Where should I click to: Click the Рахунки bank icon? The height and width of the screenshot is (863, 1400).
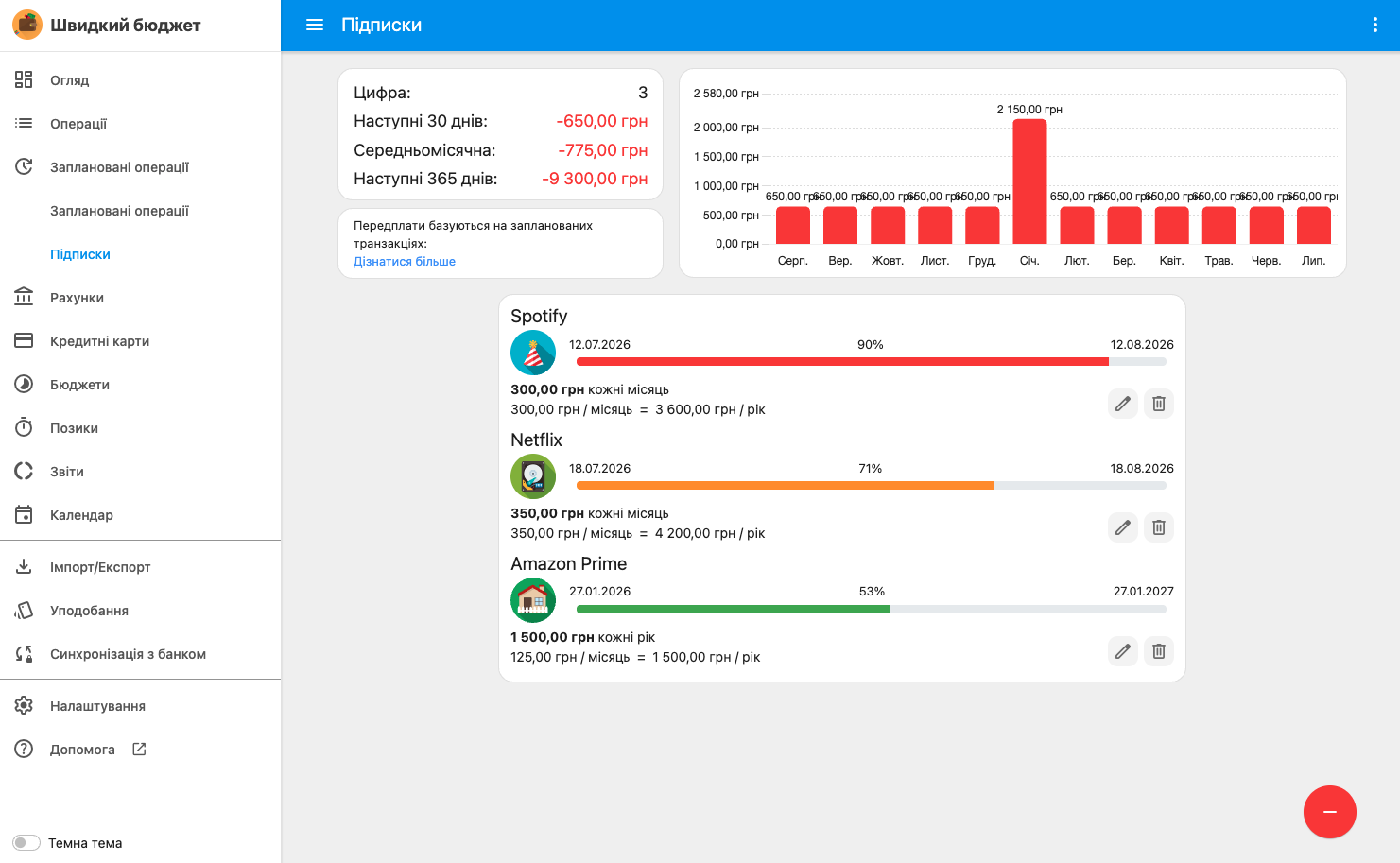click(x=24, y=297)
